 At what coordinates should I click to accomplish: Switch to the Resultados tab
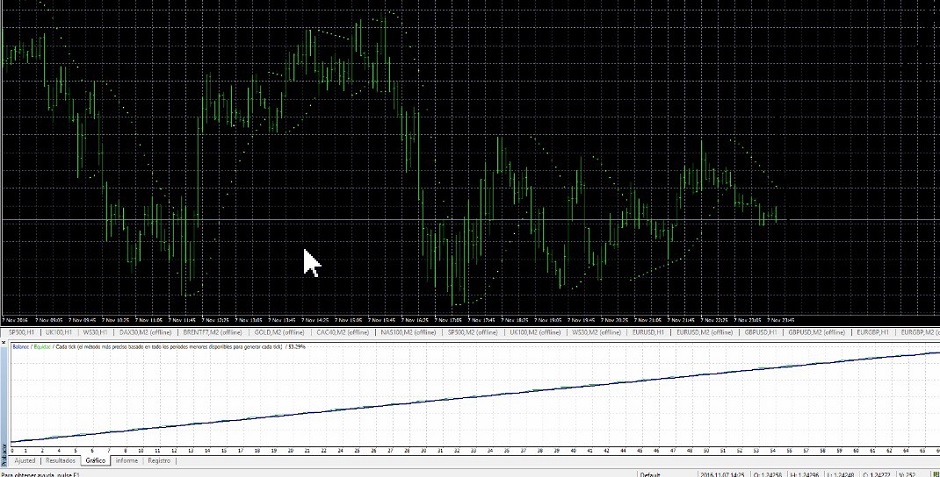click(61, 461)
